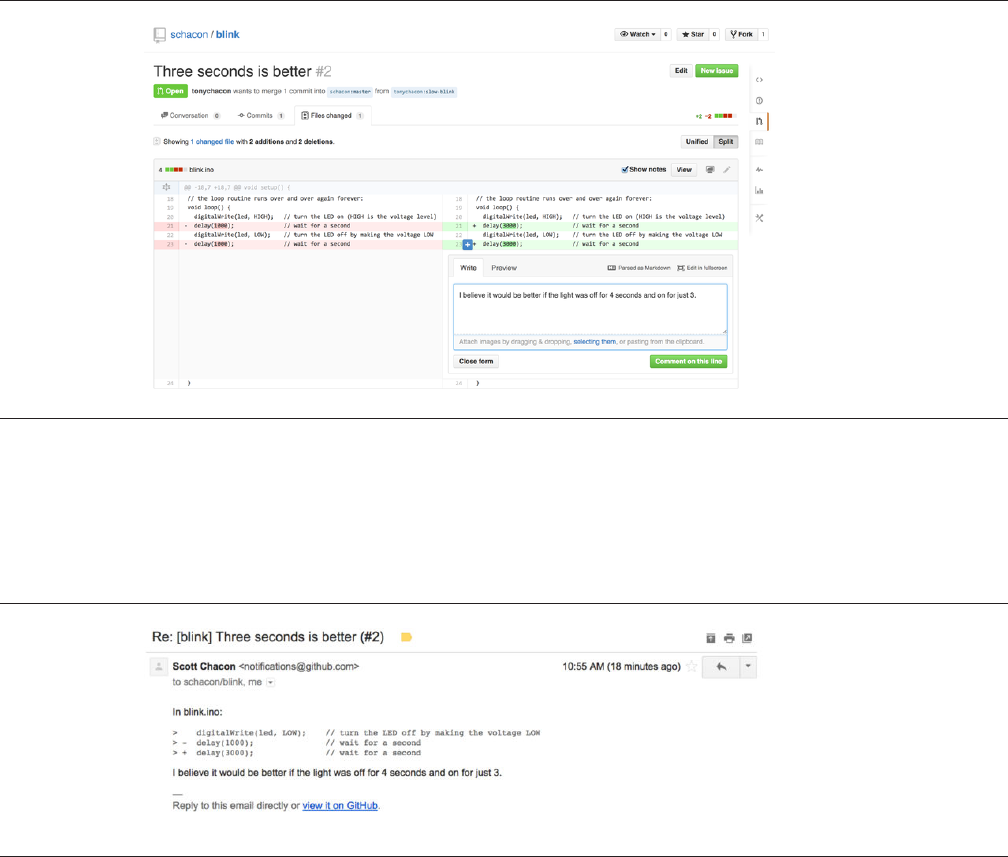Click the Close form button
The height and width of the screenshot is (857, 1008).
(476, 361)
